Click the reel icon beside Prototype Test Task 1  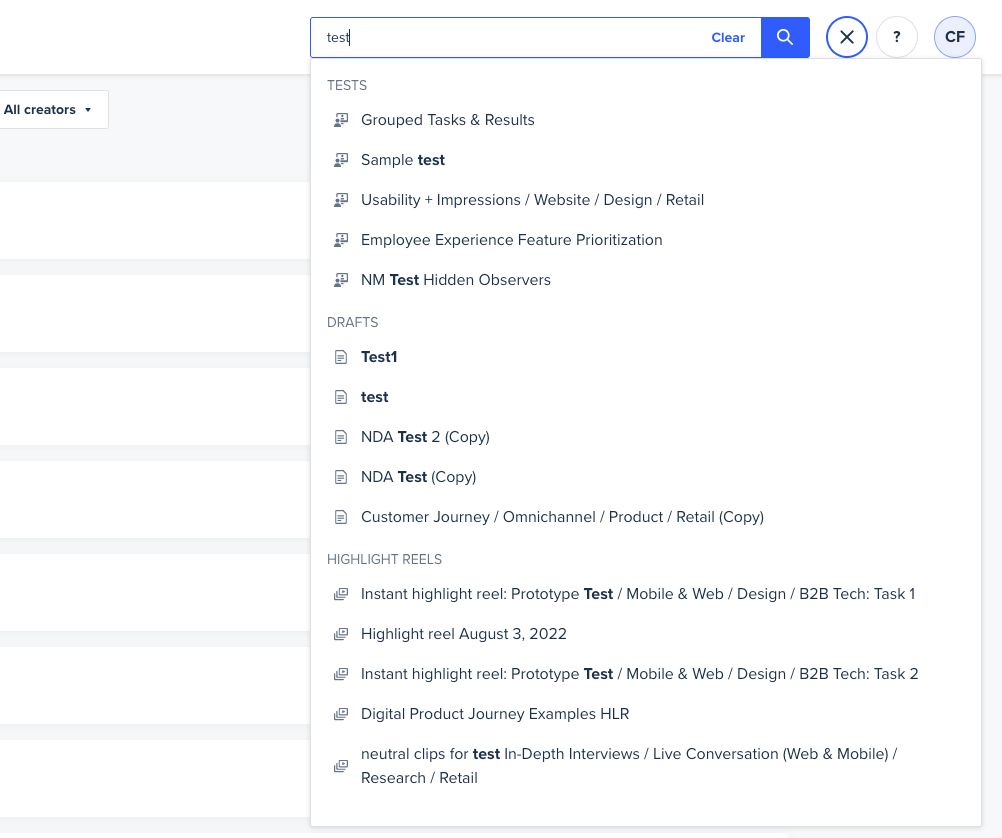pyautogui.click(x=341, y=594)
